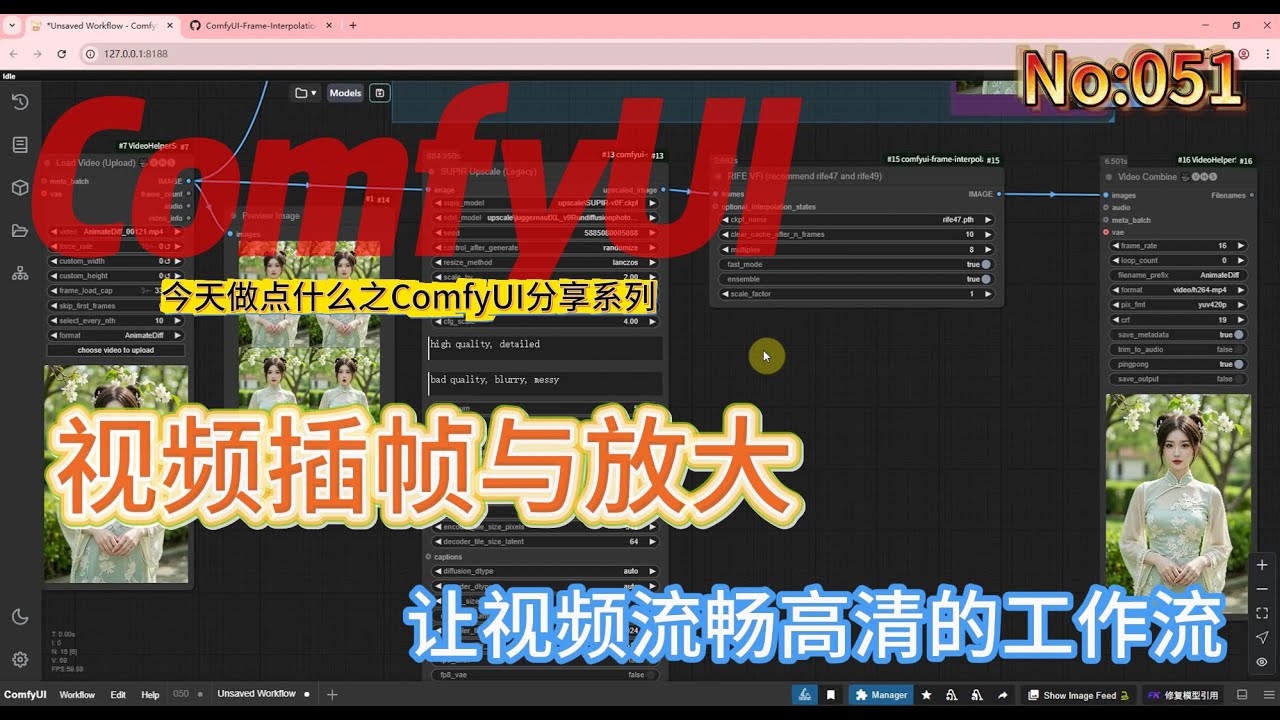This screenshot has height=720, width=1280.
Task: Open the queue history sidebar icon
Action: (x=20, y=101)
